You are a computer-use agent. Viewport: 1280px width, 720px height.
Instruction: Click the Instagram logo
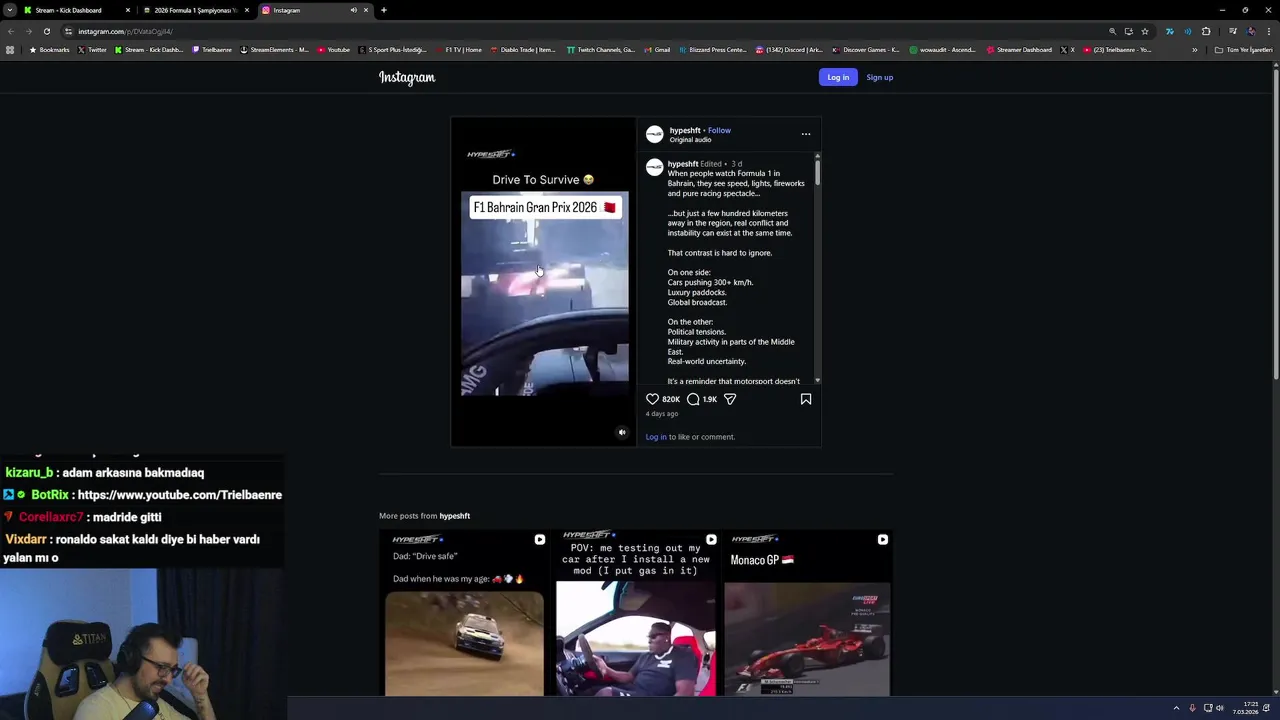coord(407,77)
